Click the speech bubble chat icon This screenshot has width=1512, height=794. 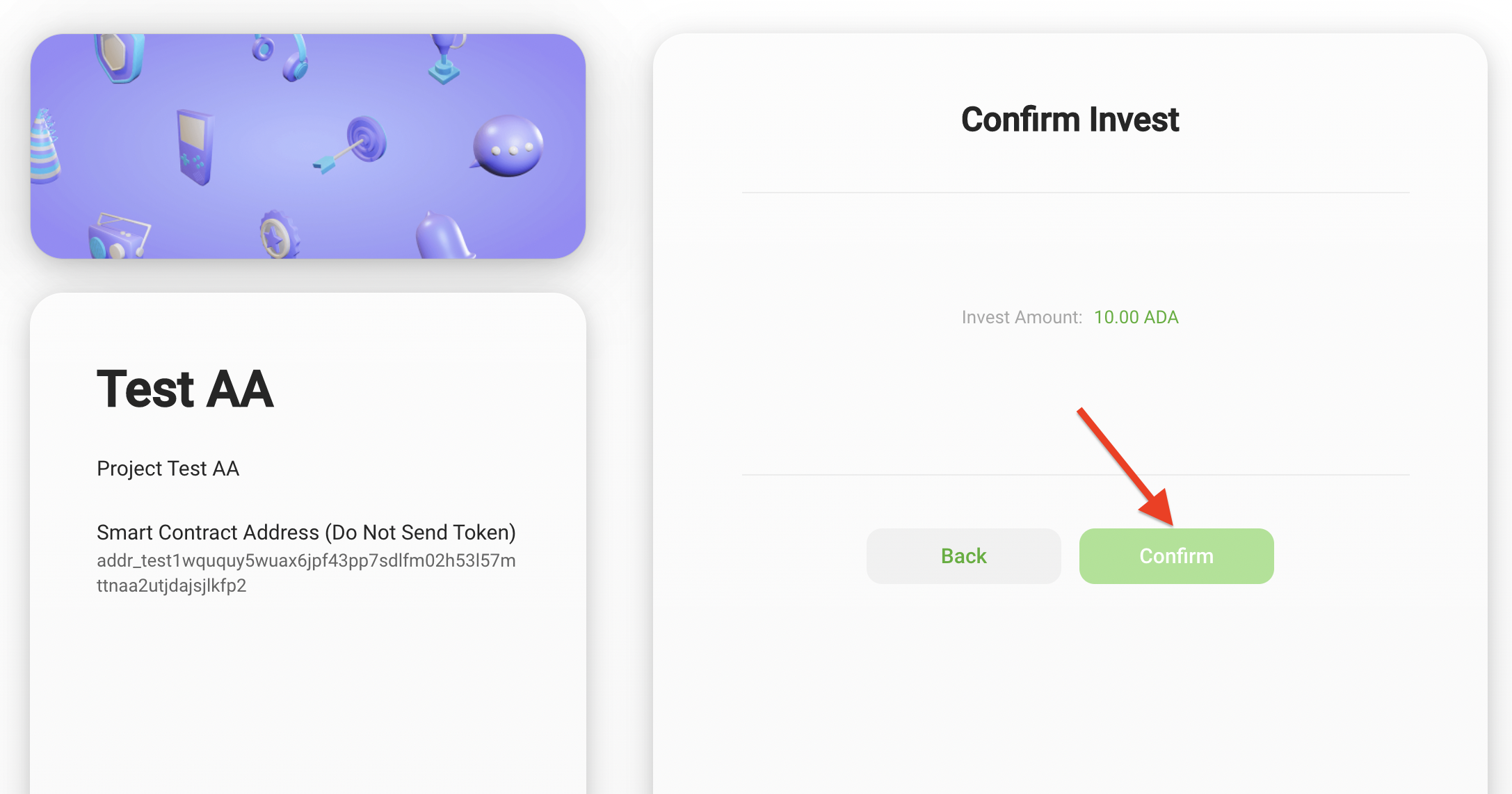[508, 146]
